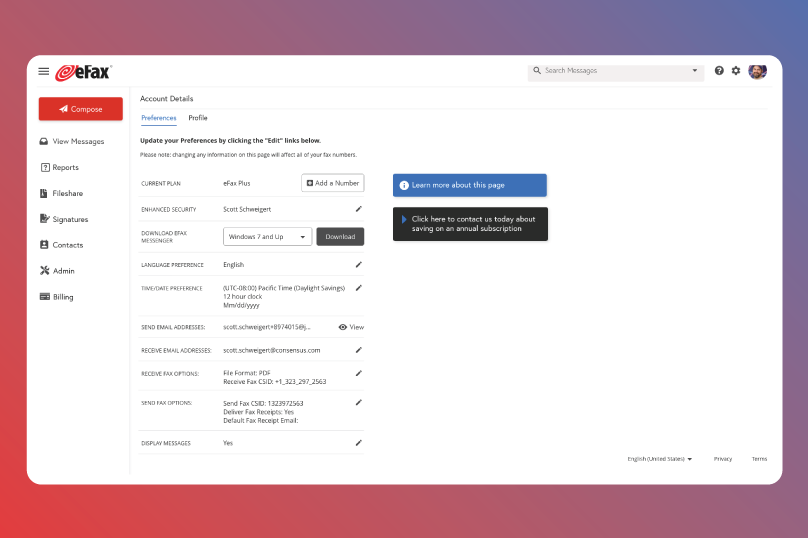Edit Receive Fax Options pencil icon
This screenshot has width=808, height=538.
tap(359, 373)
